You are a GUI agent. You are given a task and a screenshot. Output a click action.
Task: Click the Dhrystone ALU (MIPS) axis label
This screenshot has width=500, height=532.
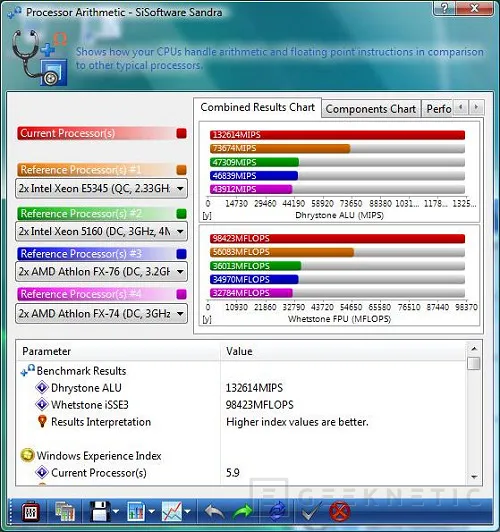pos(339,215)
